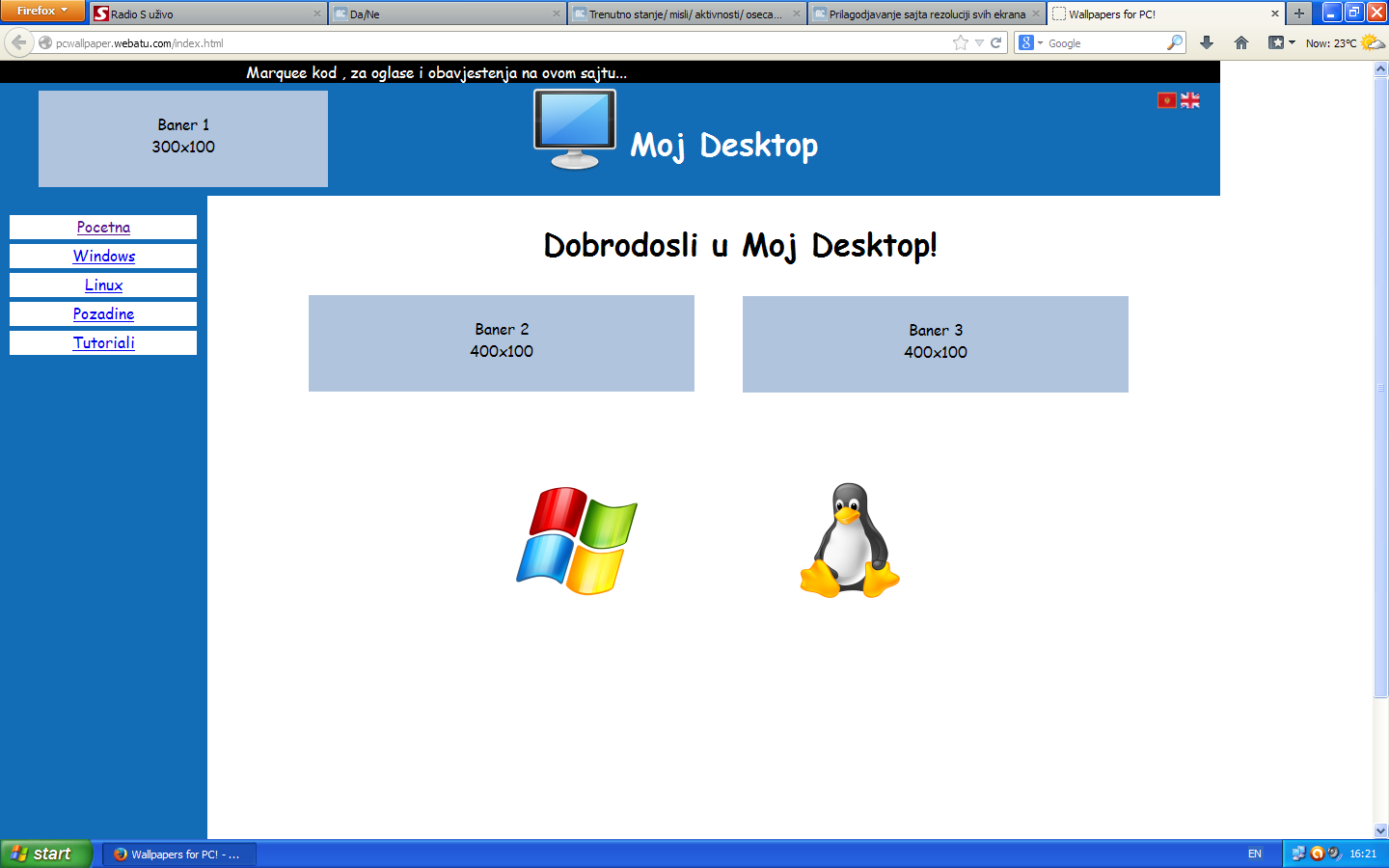1389x868 pixels.
Task: Click the Baner 1 300x100 banner
Action: point(183,139)
